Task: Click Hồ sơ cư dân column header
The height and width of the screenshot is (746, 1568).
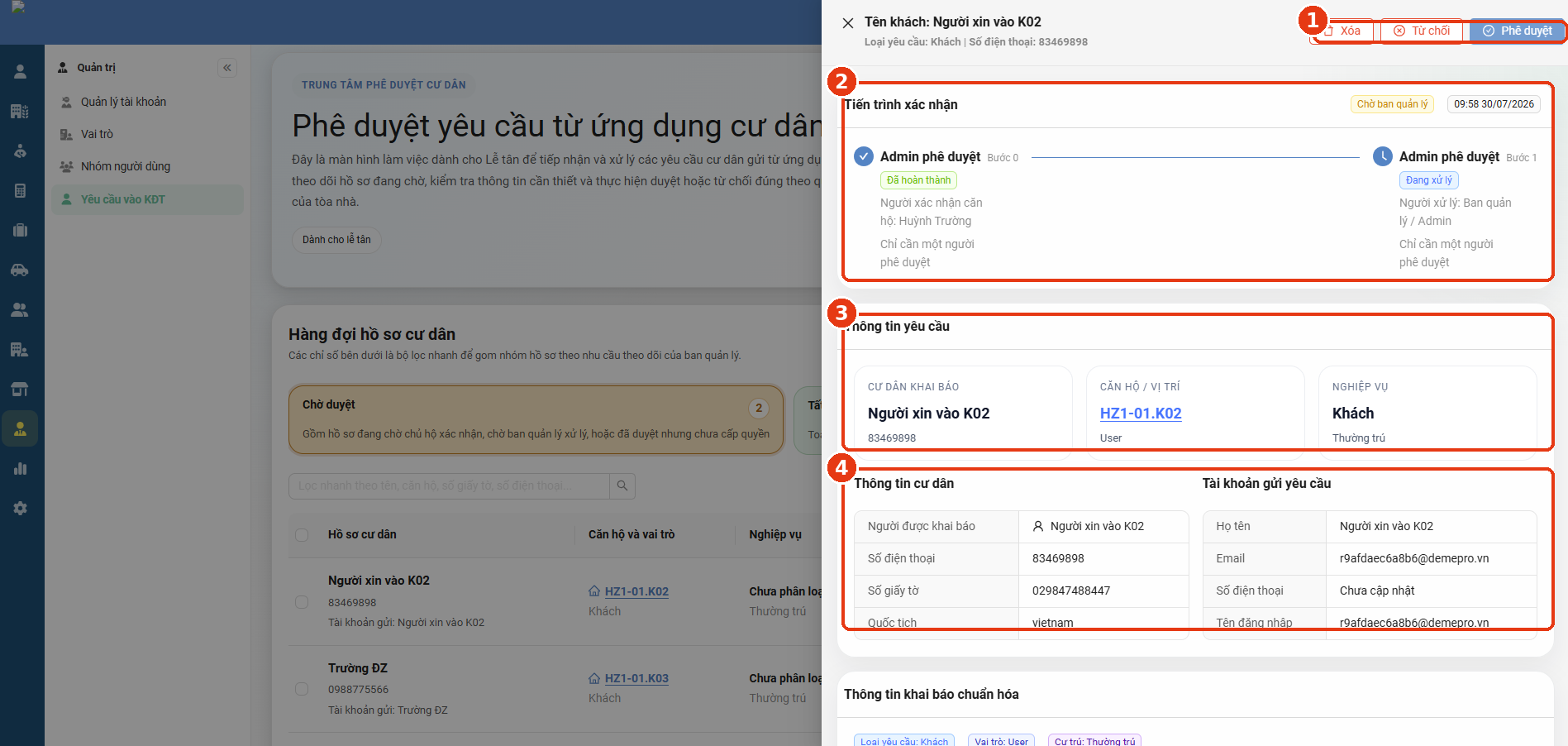Action: tap(362, 534)
